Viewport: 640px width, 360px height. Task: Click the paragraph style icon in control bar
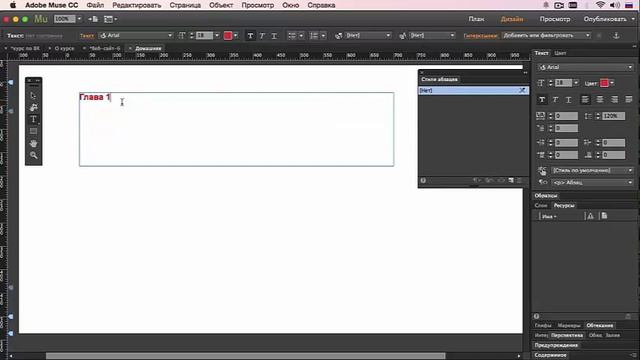click(x=338, y=36)
